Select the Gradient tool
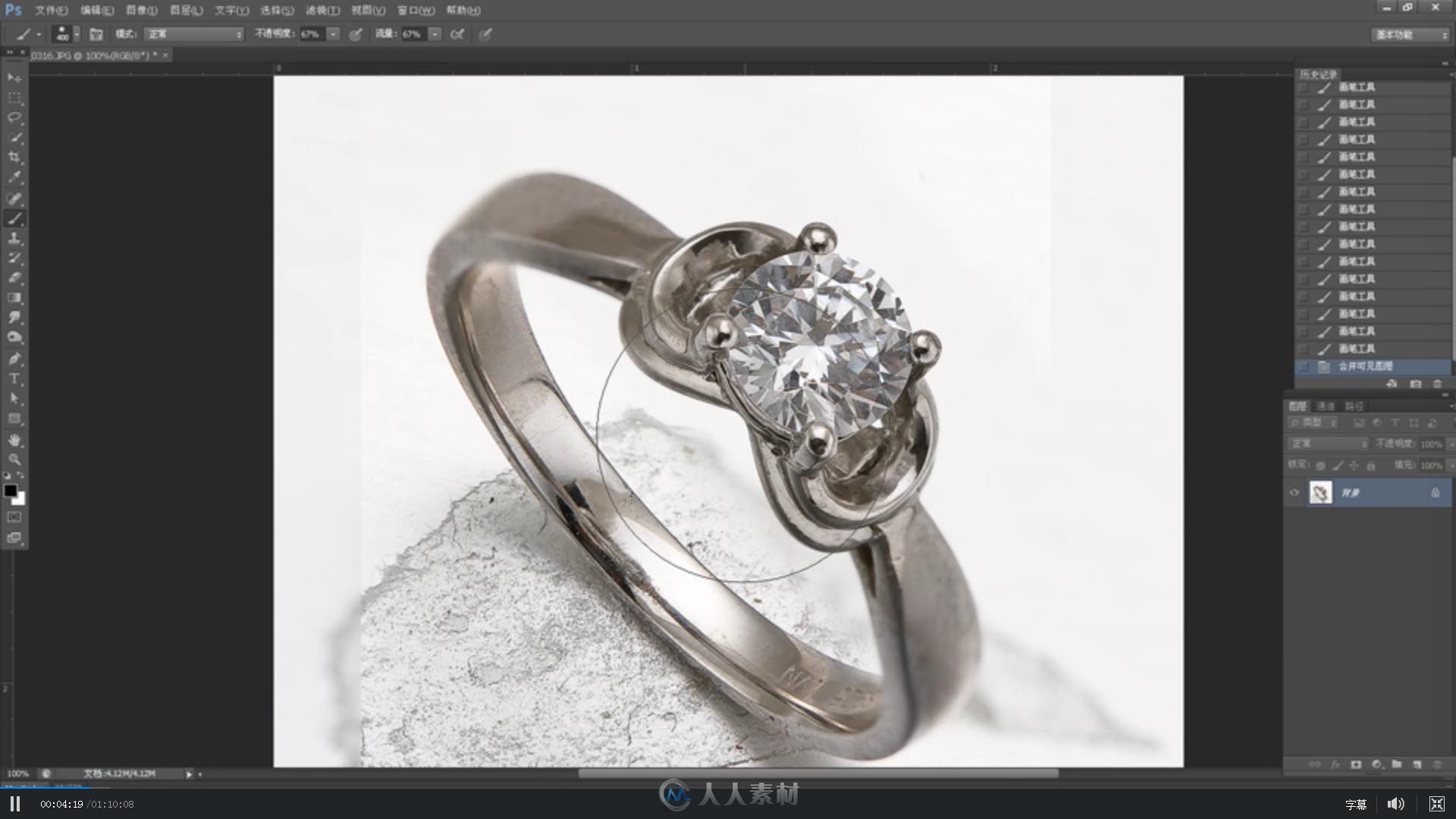The width and height of the screenshot is (1456, 819). point(14,297)
